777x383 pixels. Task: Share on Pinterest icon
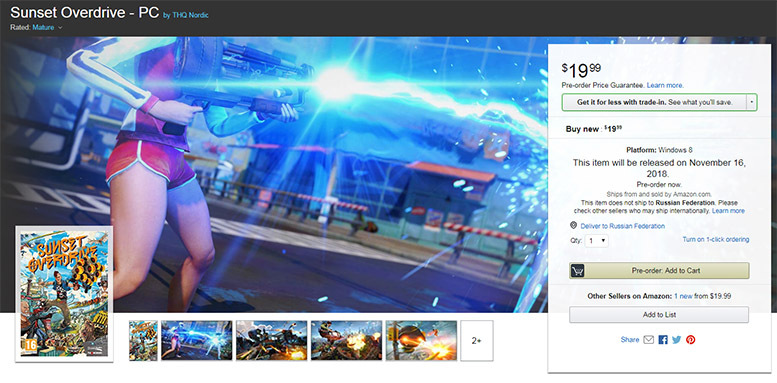point(690,340)
